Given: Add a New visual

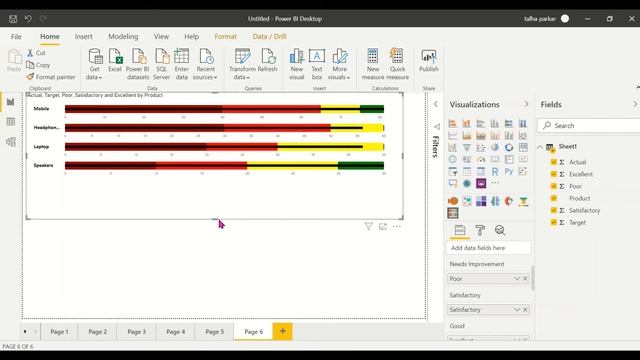Looking at the screenshot, I should 297,64.
